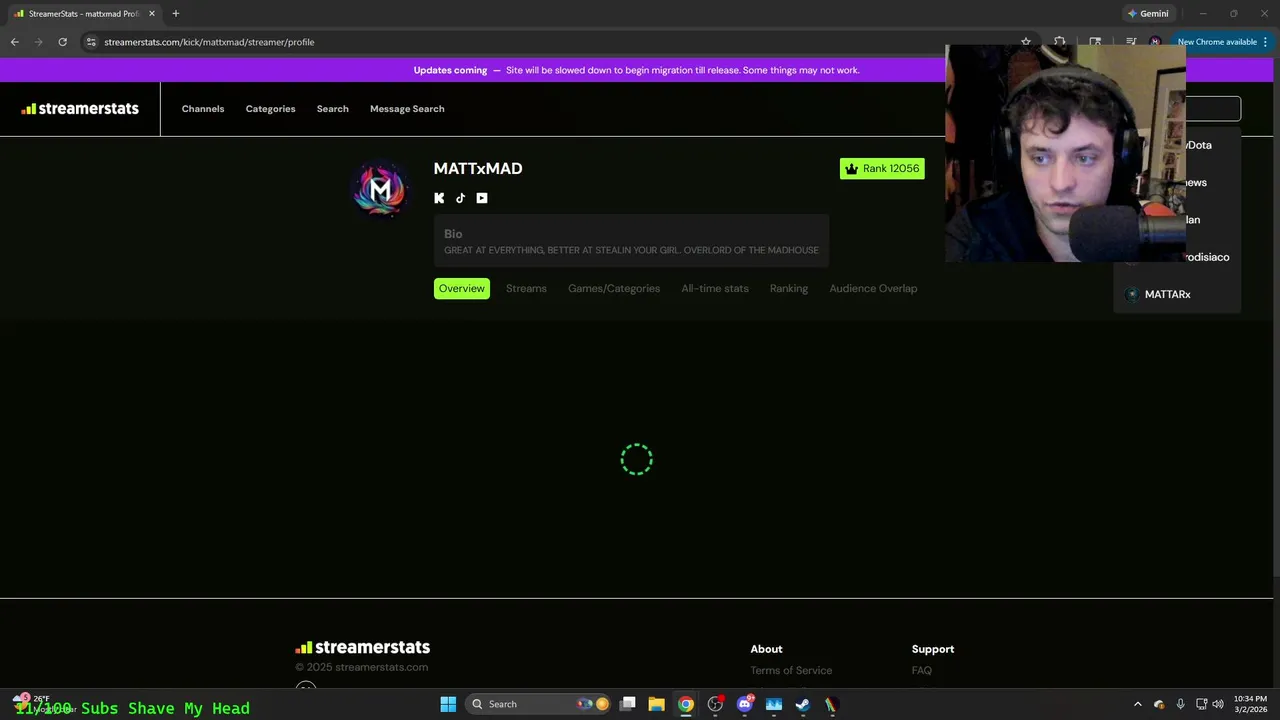The height and width of the screenshot is (720, 1280).
Task: Open Channels in site navigation
Action: pyautogui.click(x=203, y=109)
